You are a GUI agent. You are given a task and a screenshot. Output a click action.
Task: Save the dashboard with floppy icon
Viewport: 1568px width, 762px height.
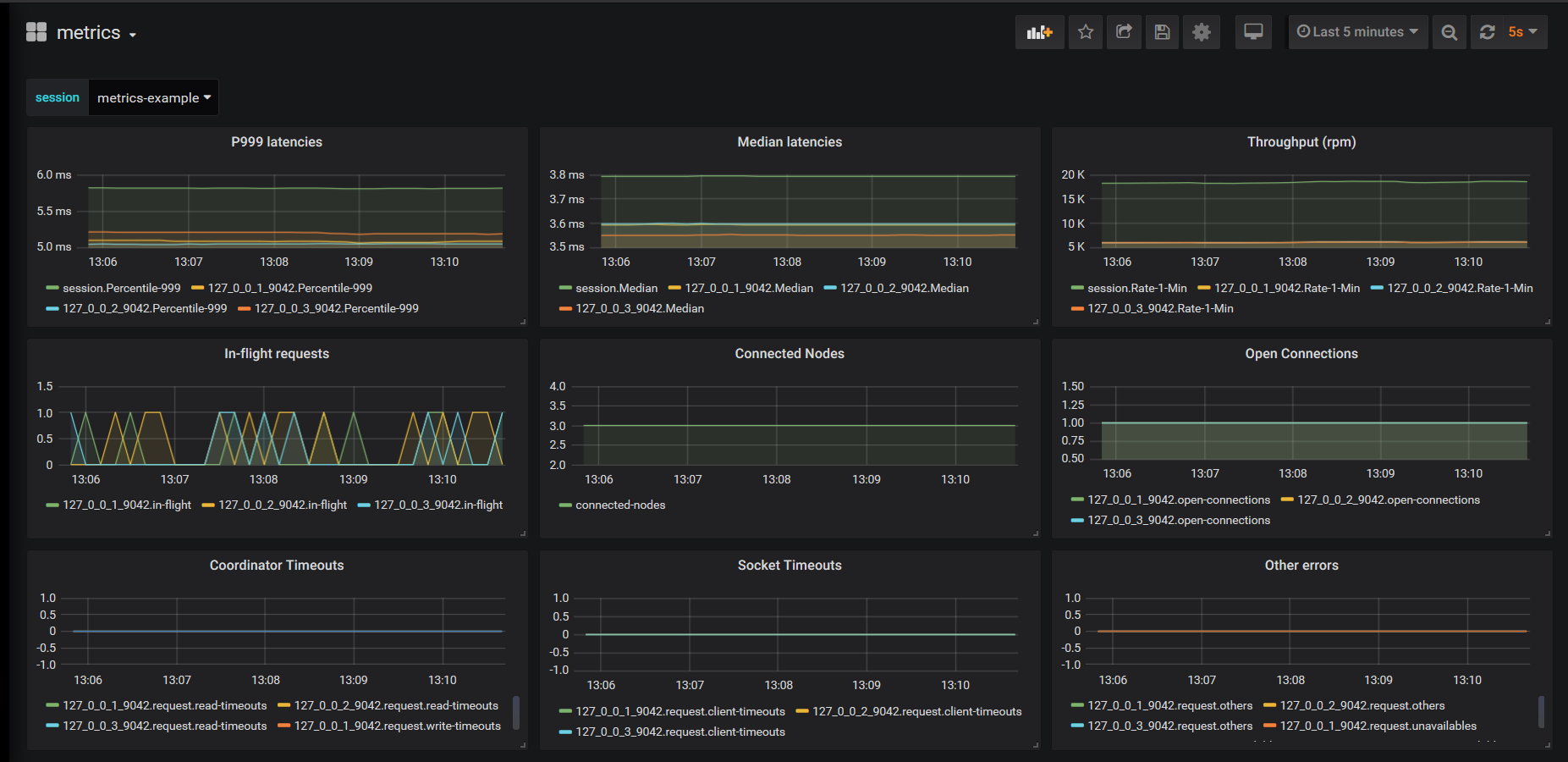pyautogui.click(x=1162, y=32)
